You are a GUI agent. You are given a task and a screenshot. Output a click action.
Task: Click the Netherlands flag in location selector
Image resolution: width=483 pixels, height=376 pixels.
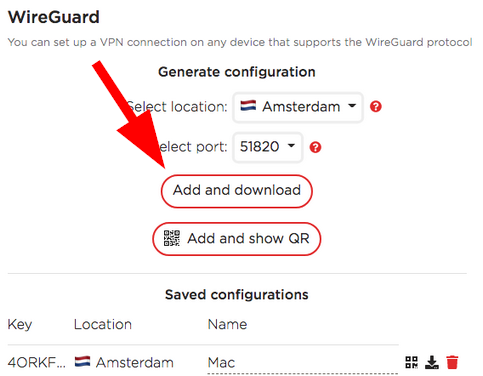(x=248, y=106)
